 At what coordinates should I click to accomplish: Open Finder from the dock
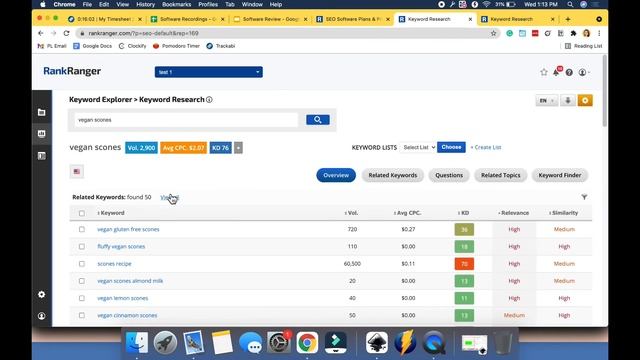[137, 342]
